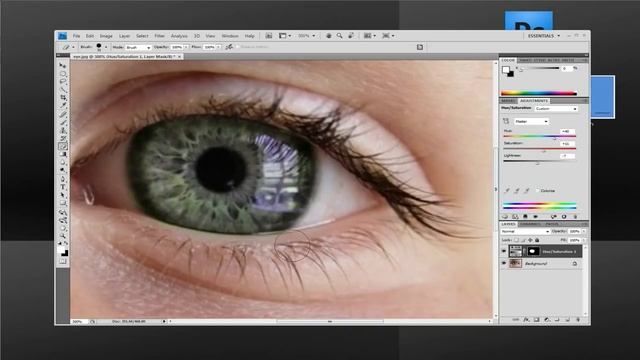Click return-to-adjustment-list arrow icon

pyautogui.click(x=505, y=217)
